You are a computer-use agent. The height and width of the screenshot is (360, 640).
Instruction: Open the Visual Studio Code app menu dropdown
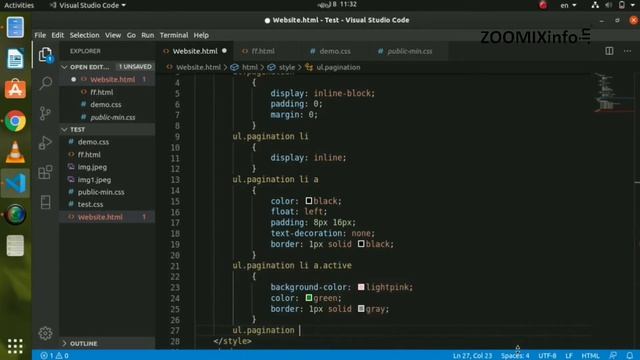click(88, 5)
